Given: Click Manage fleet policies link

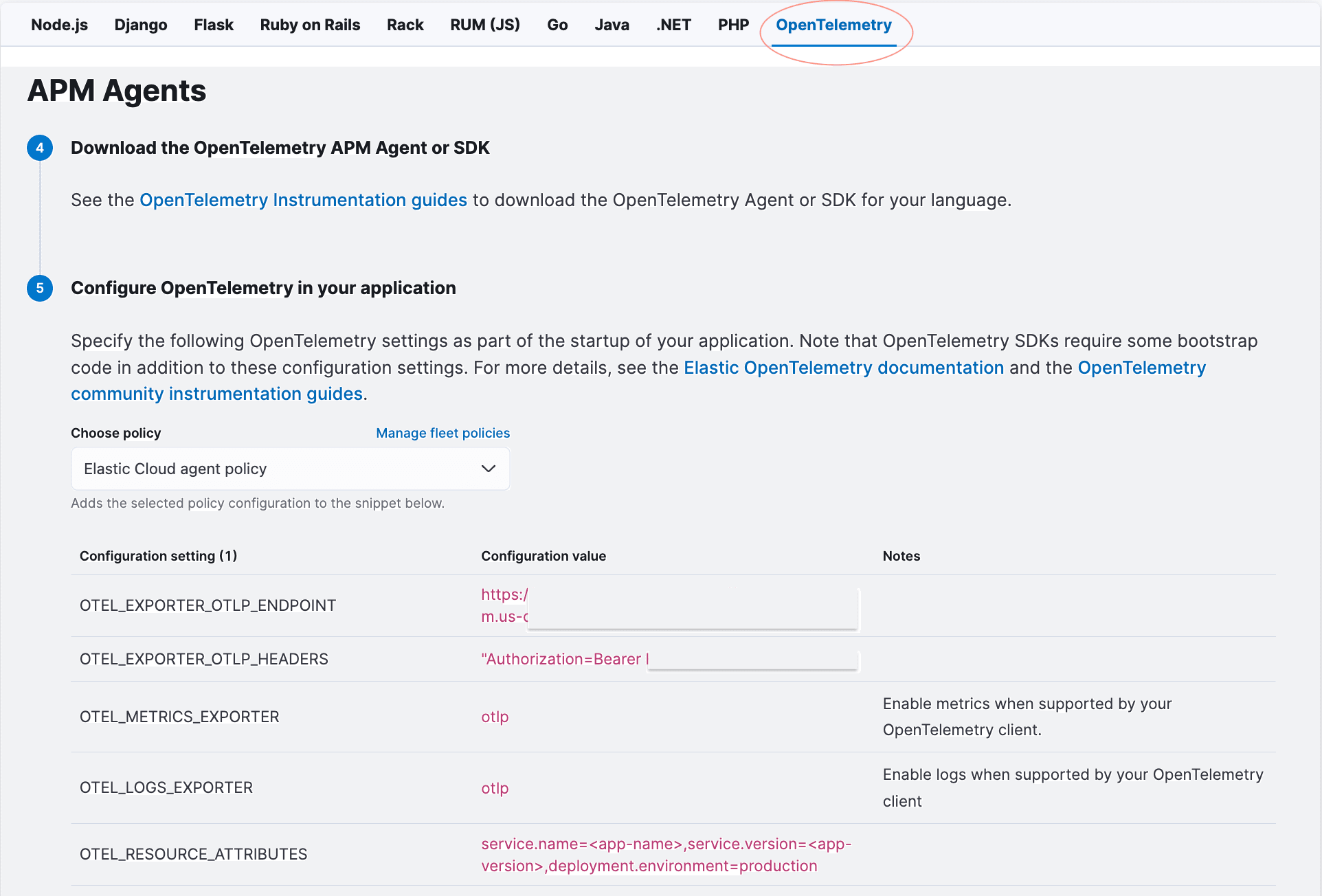Looking at the screenshot, I should 442,433.
